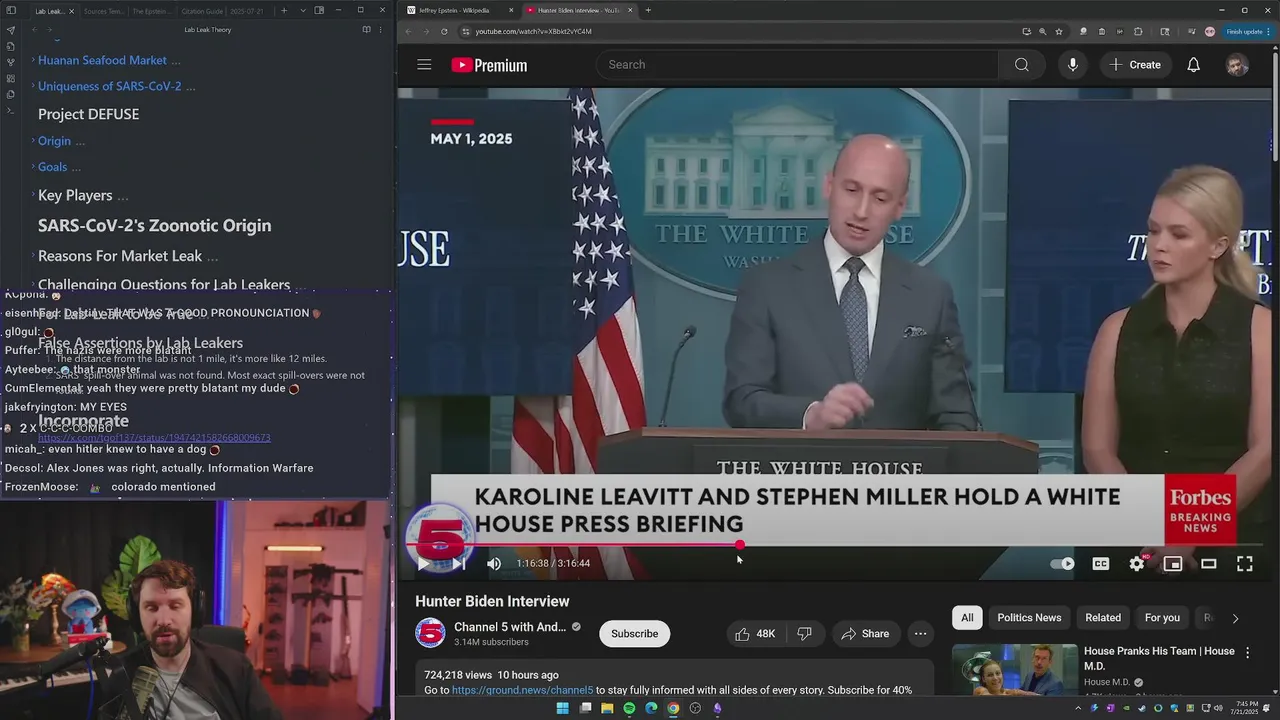Expand the Huanan Seafood Market heading
This screenshot has width=1280, height=720.
click(33, 60)
